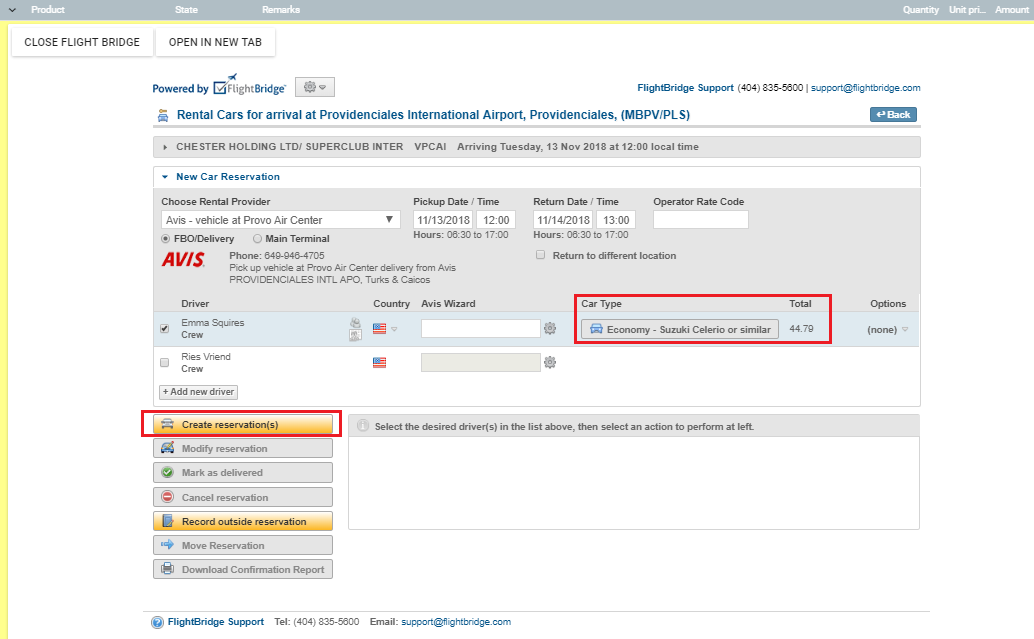Click the people icon in Emma Squires row

click(x=355, y=322)
